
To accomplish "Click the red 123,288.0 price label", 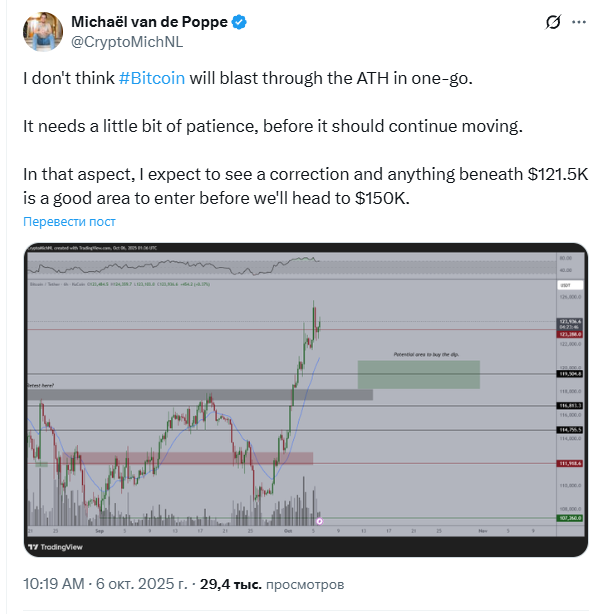I will (x=570, y=333).
